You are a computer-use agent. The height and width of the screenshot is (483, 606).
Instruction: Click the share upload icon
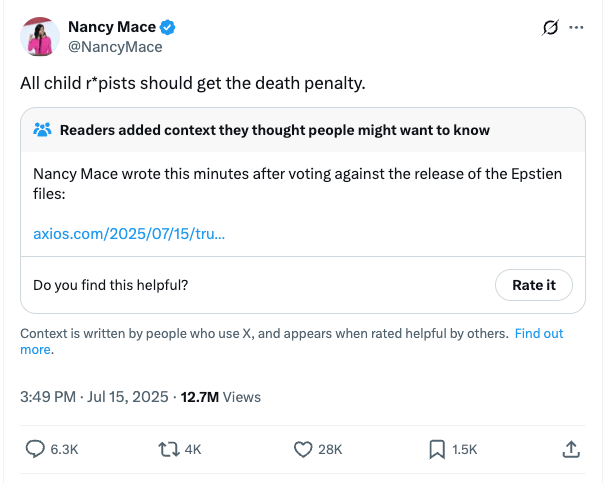coord(571,450)
